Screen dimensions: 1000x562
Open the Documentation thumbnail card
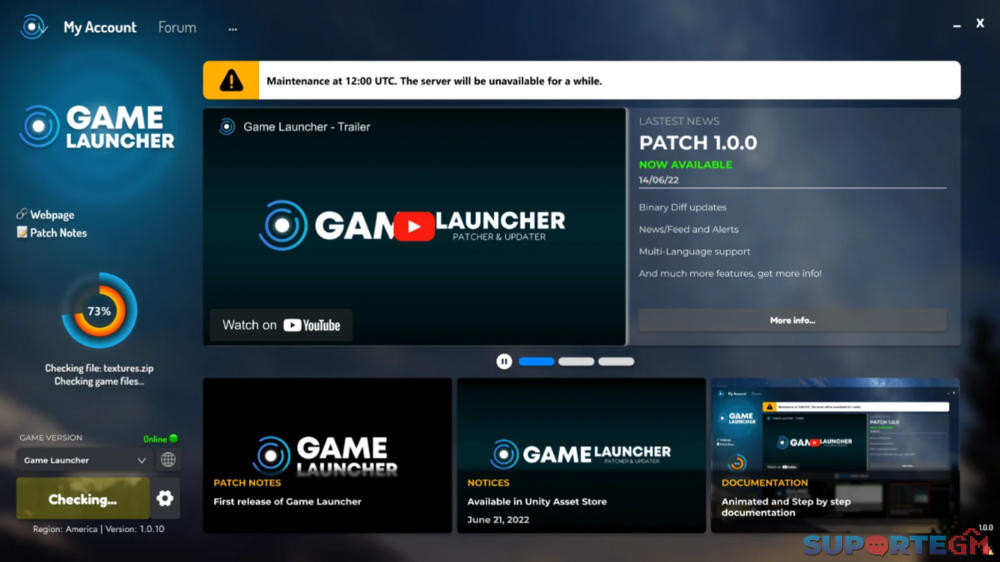pyautogui.click(x=835, y=455)
